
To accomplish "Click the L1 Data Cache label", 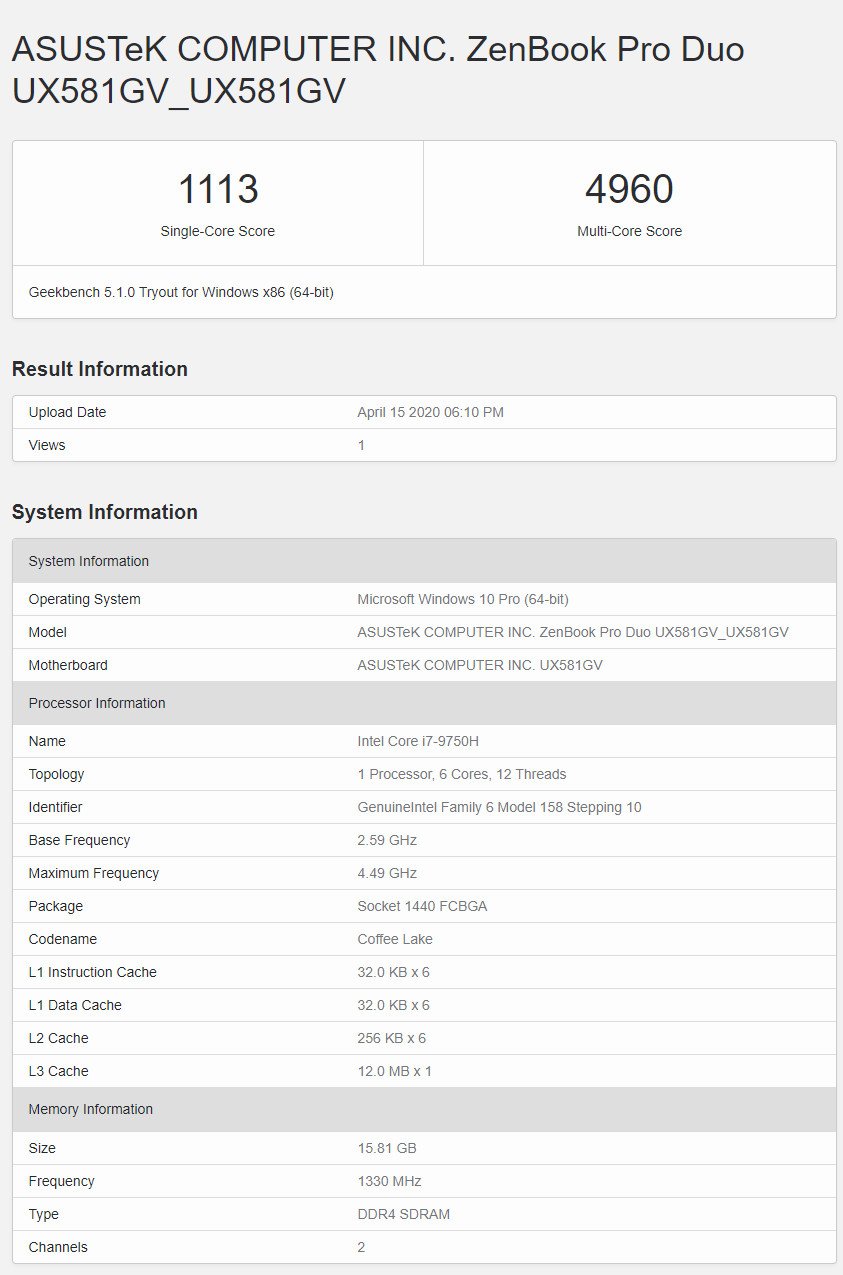I will (75, 1005).
